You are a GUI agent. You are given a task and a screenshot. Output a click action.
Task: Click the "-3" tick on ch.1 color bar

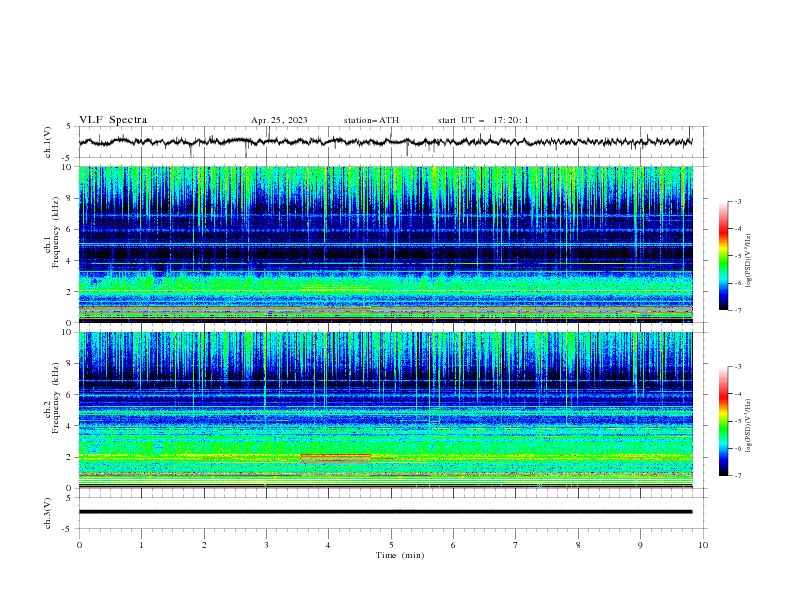(x=738, y=202)
